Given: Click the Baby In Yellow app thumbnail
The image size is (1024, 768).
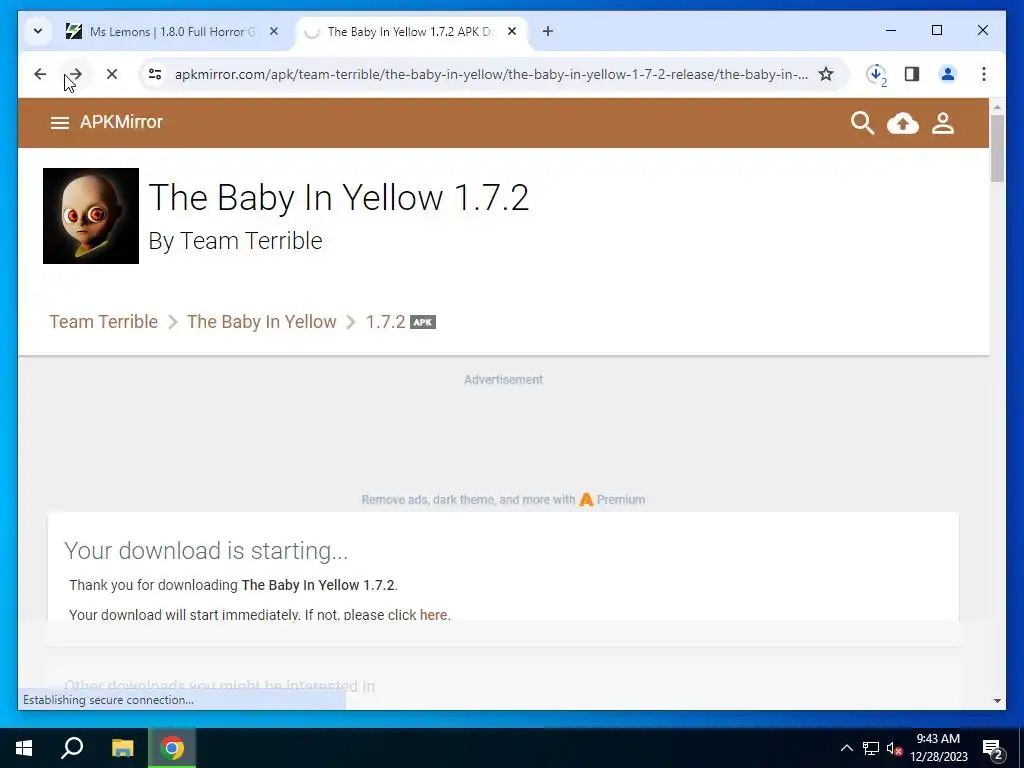Looking at the screenshot, I should tap(91, 216).
